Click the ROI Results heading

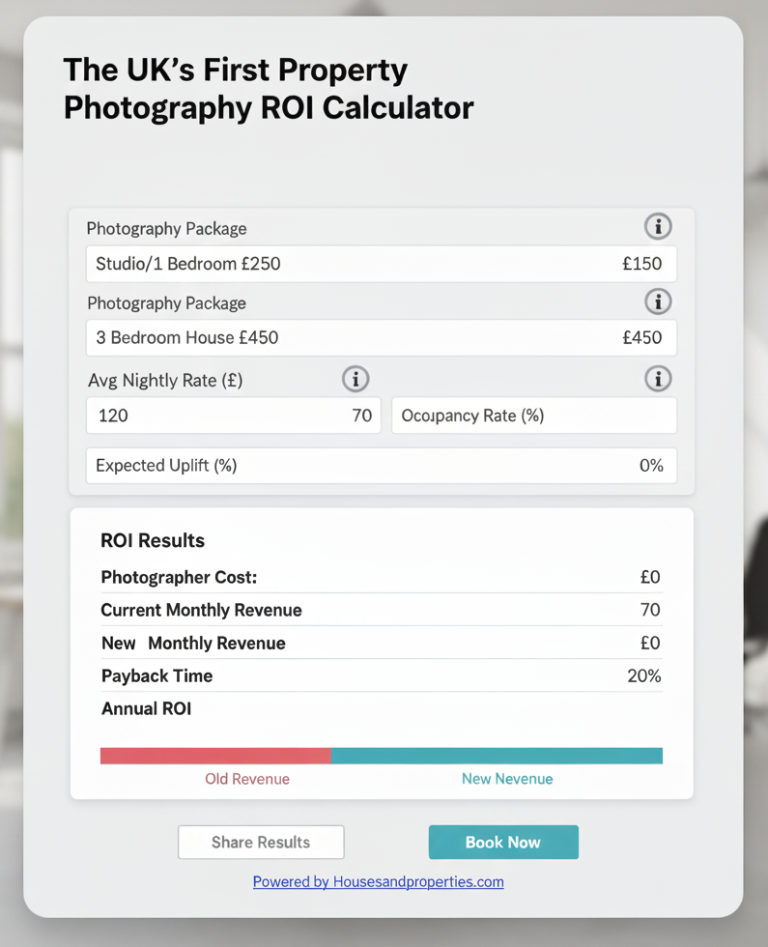[x=152, y=541]
